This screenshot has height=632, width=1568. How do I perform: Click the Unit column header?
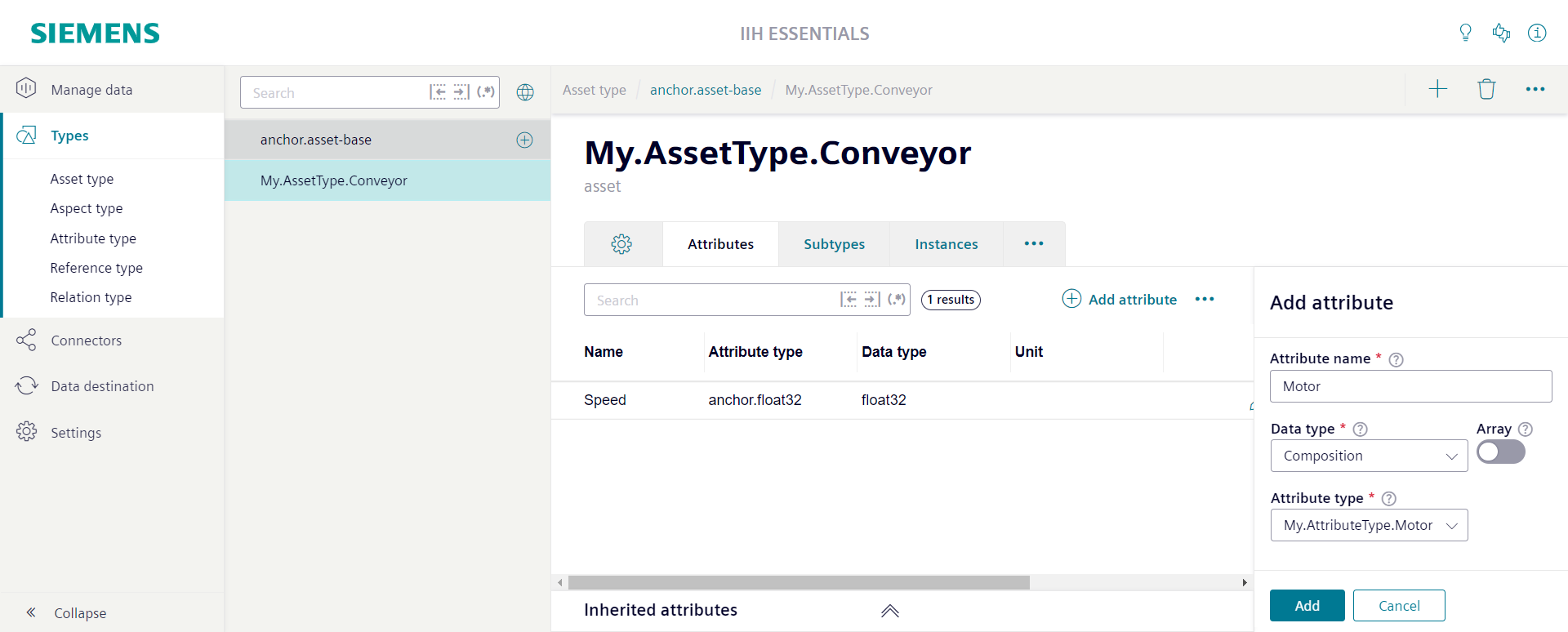[x=1029, y=352]
